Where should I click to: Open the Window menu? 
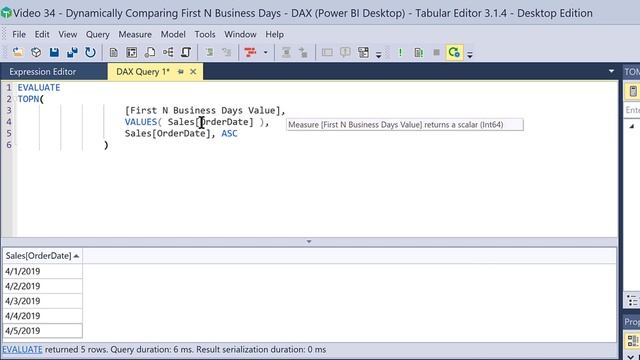(240, 34)
